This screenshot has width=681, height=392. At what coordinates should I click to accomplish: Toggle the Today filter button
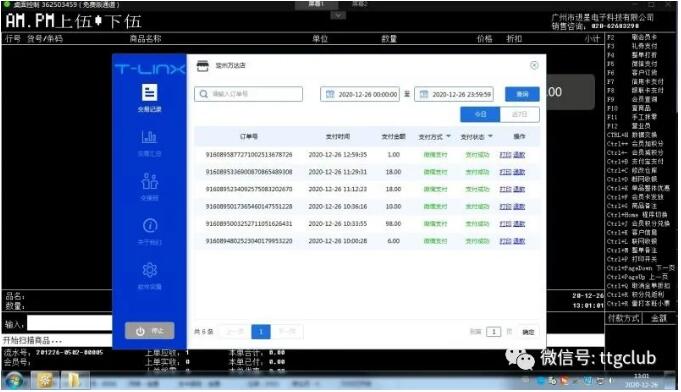tap(480, 115)
